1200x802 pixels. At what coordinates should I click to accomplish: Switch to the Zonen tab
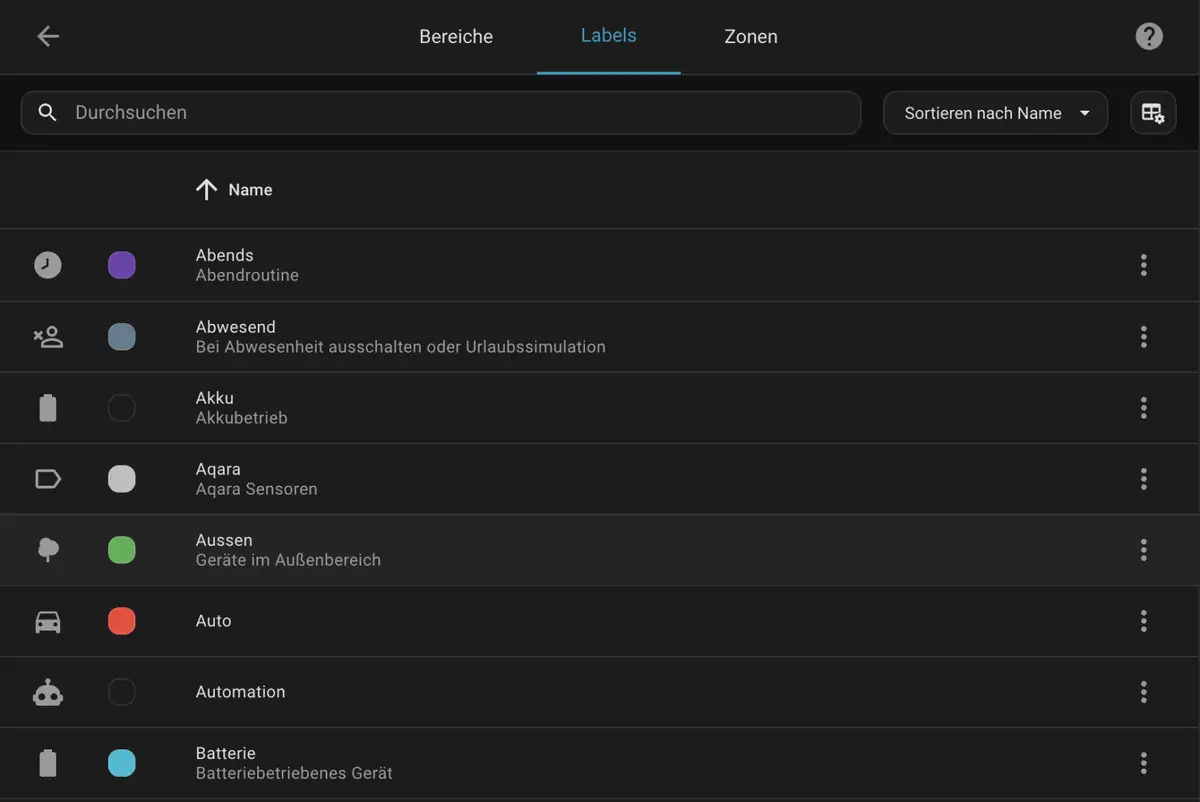[x=750, y=37]
